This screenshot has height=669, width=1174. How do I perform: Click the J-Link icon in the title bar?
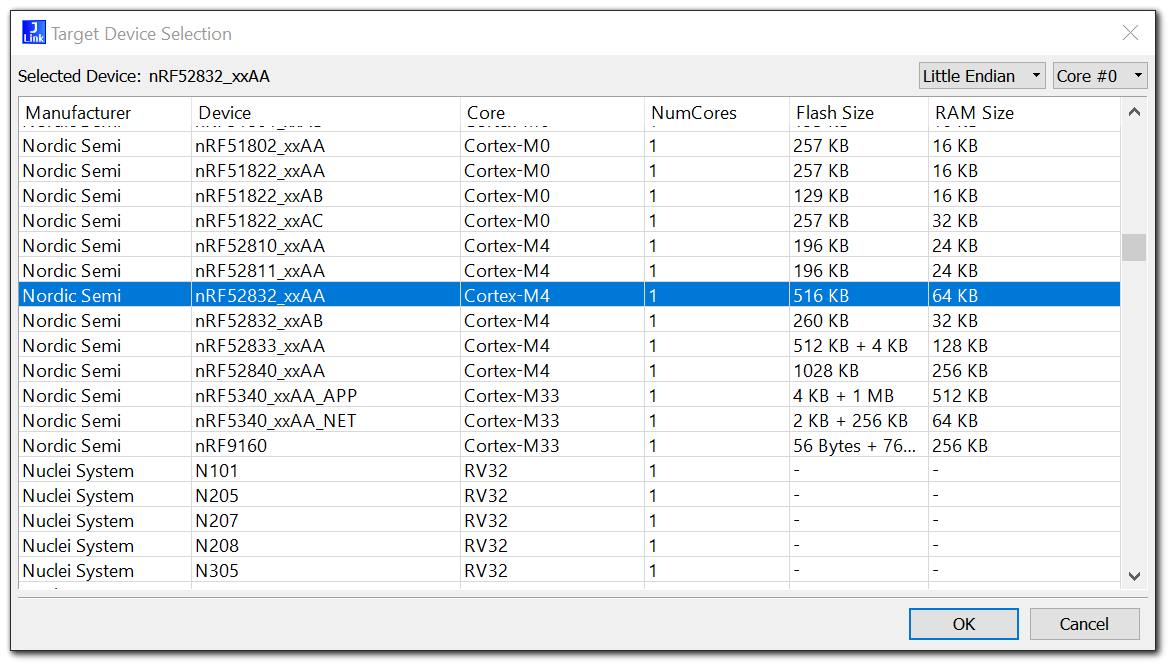(x=34, y=33)
